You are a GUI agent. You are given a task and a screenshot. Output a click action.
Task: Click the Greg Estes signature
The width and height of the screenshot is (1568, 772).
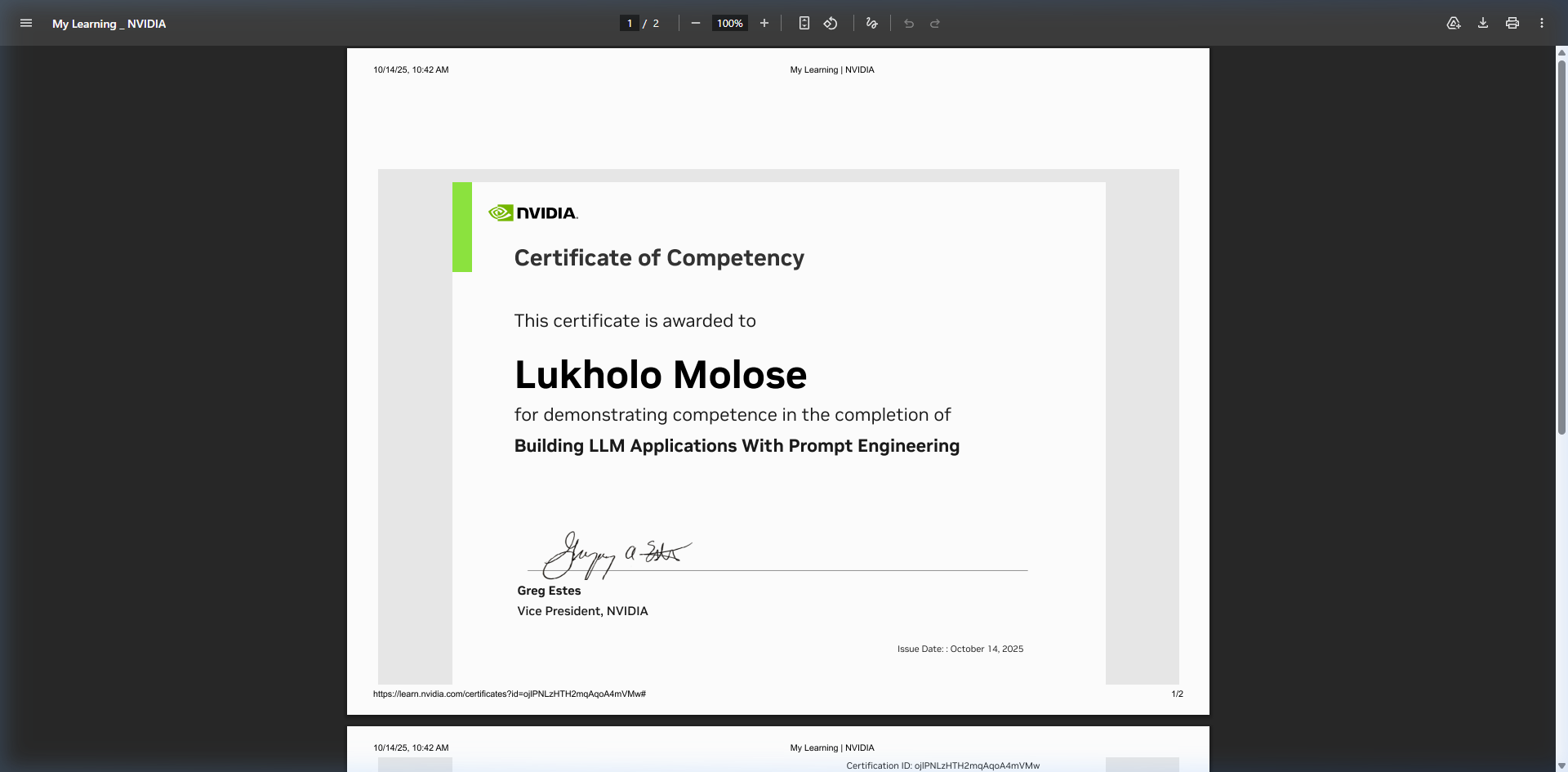(617, 554)
